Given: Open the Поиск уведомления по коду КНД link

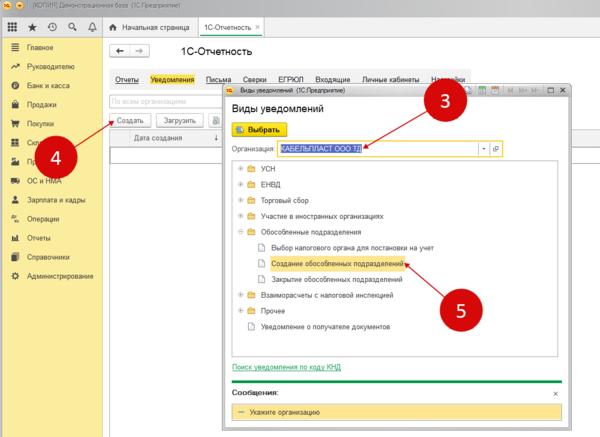Looking at the screenshot, I should (x=286, y=367).
